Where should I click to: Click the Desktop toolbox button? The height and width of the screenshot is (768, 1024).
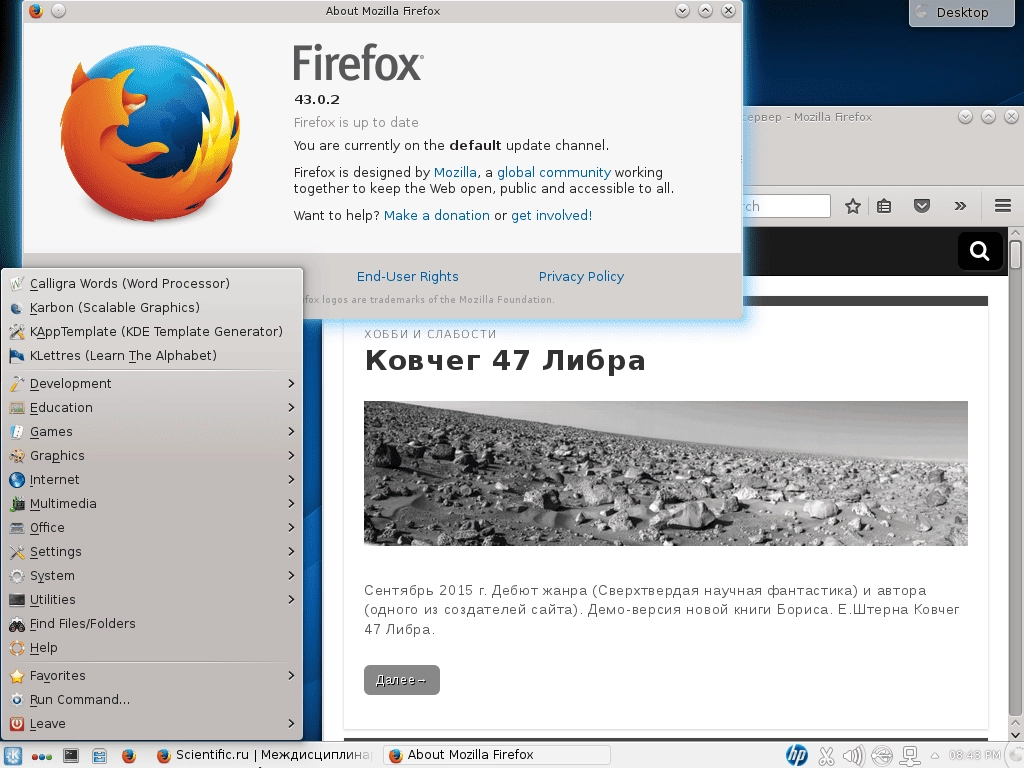pyautogui.click(x=961, y=12)
